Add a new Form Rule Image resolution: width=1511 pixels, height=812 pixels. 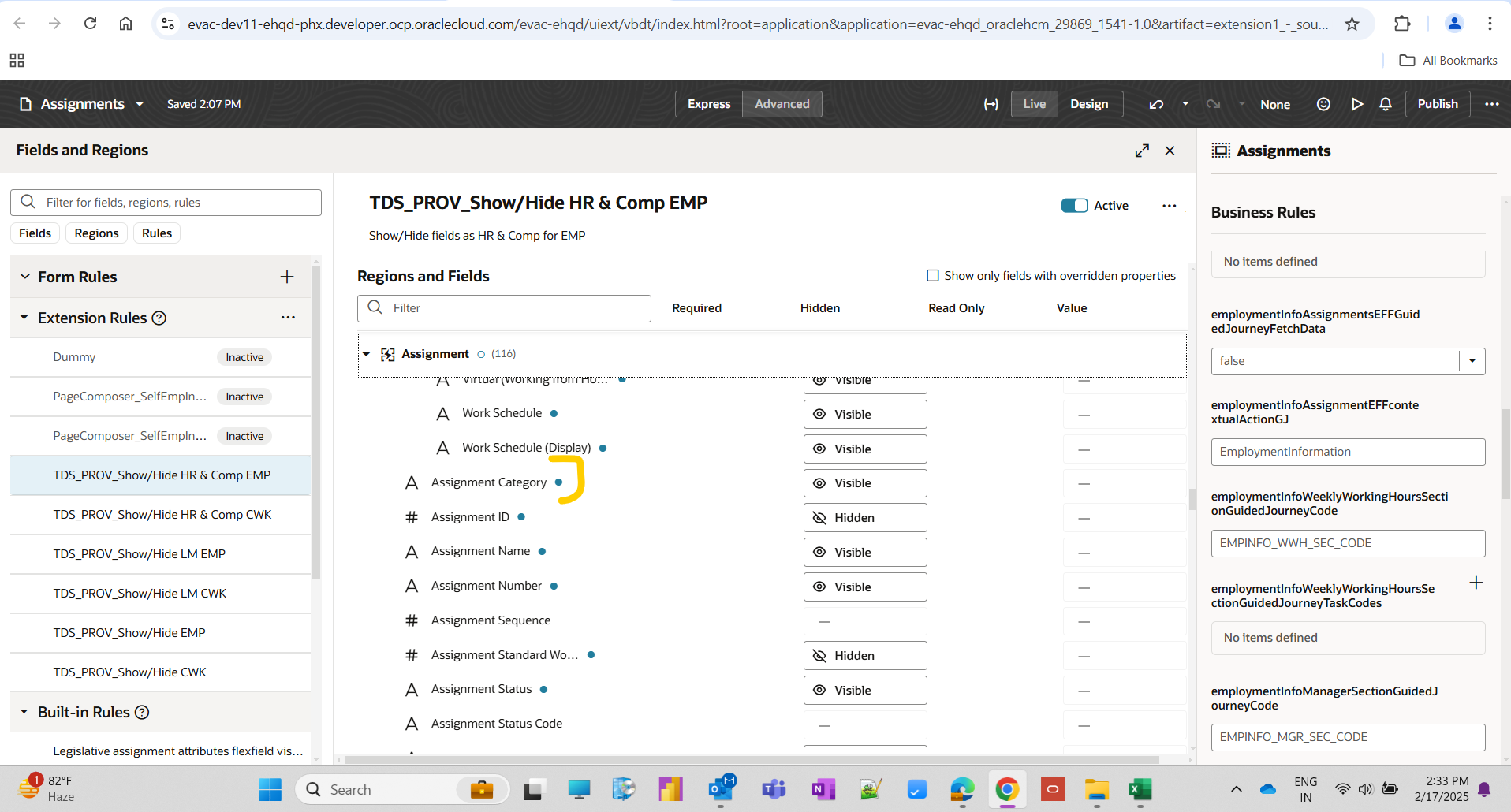287,277
